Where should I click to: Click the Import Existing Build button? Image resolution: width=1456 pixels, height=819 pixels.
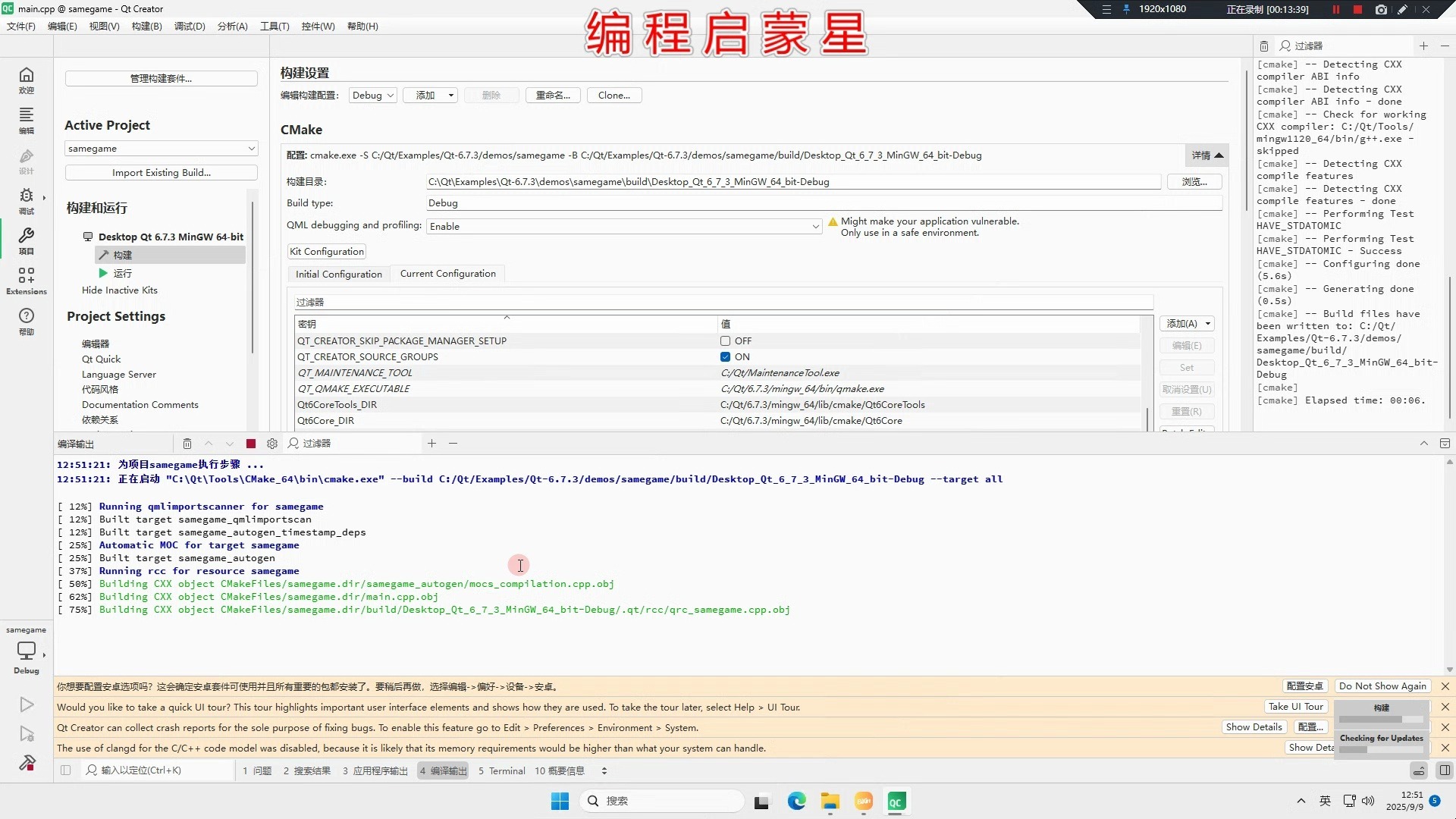point(161,173)
